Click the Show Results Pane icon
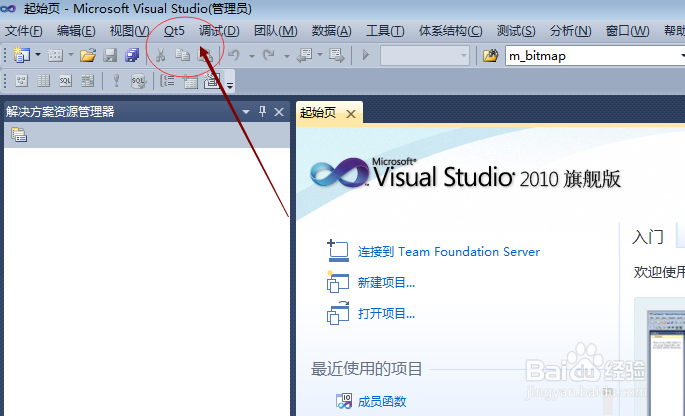The height and width of the screenshot is (416, 685). [87, 81]
